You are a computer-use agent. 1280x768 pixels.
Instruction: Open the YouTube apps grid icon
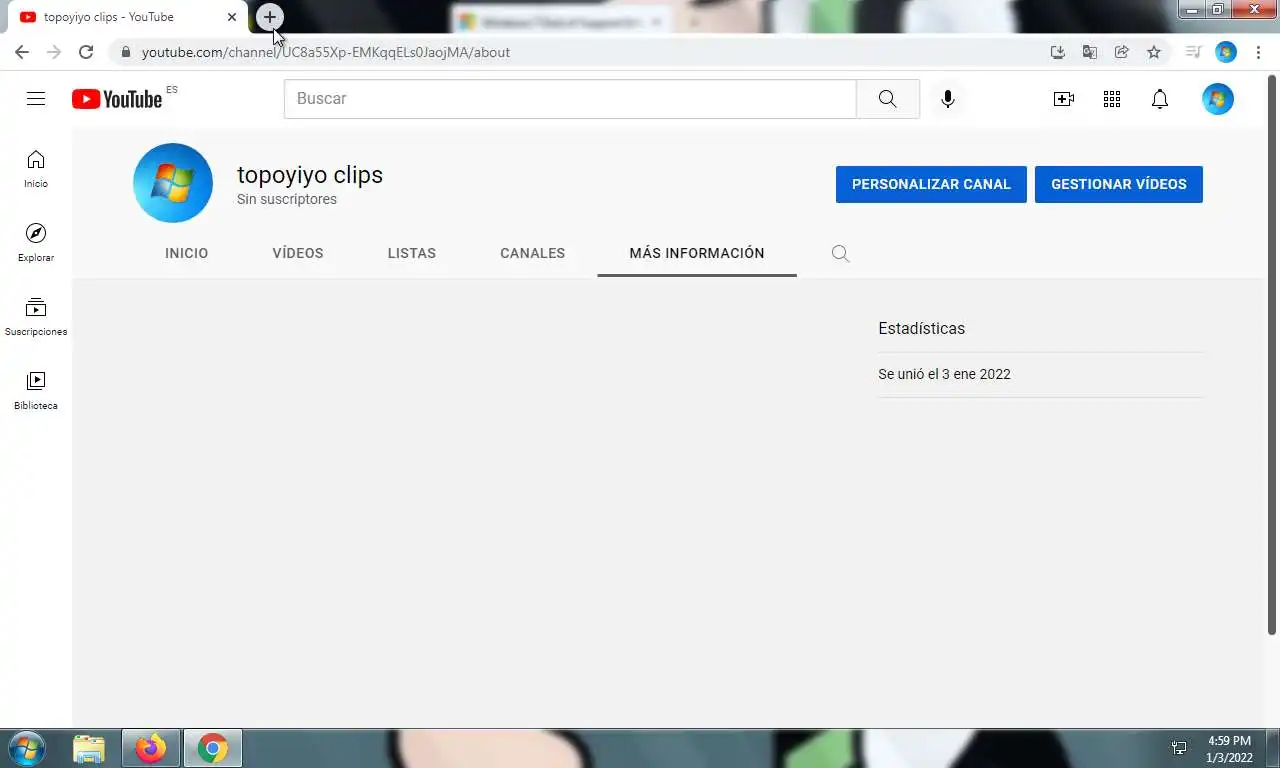pos(1112,99)
